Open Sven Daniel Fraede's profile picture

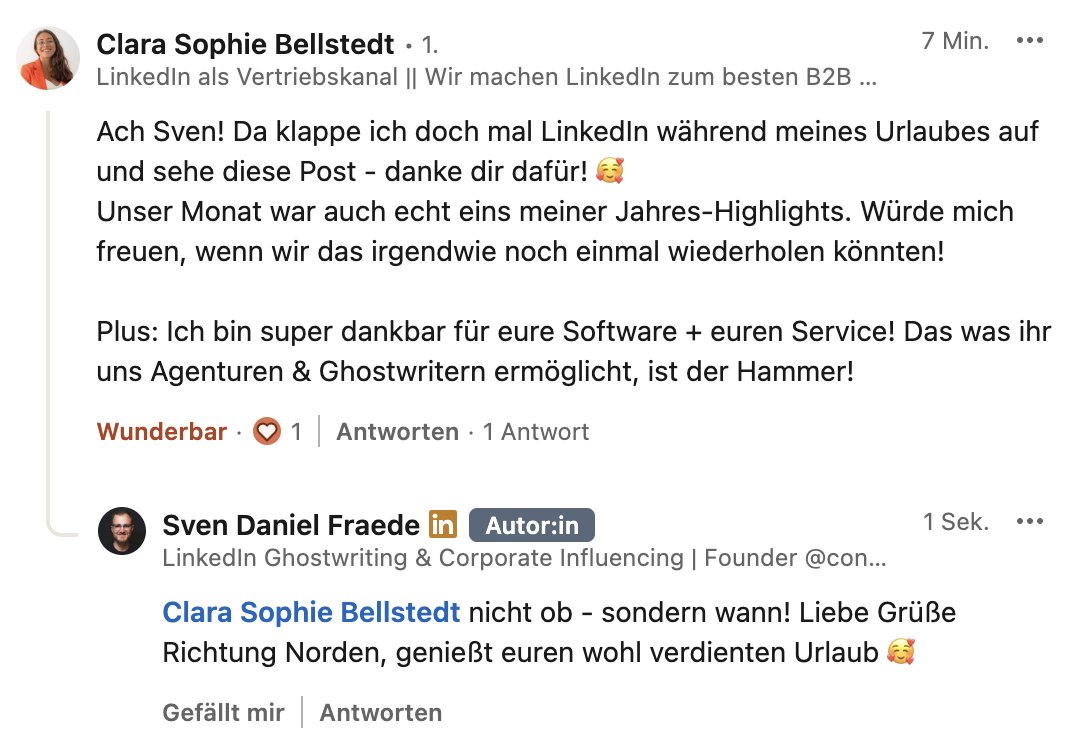(122, 531)
